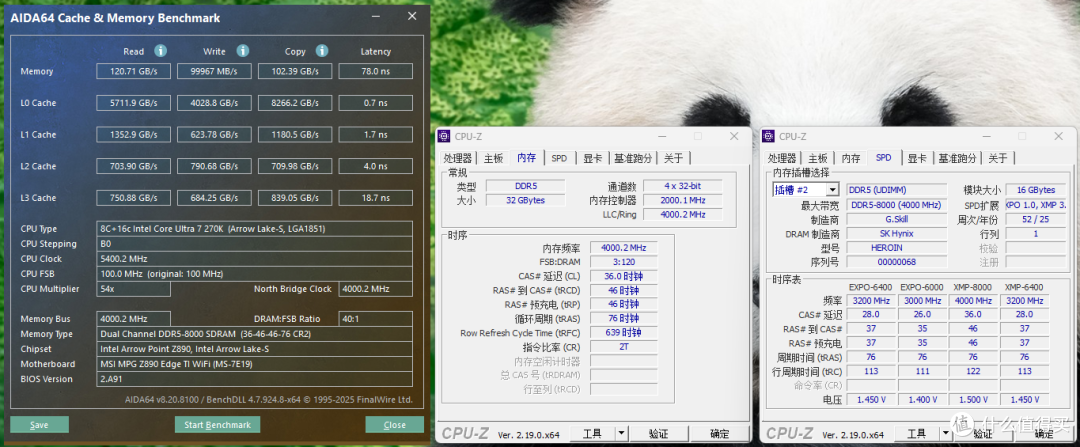Click the 通道数 field showing 4 x 32-bit
1080x447 pixels.
[683, 186]
